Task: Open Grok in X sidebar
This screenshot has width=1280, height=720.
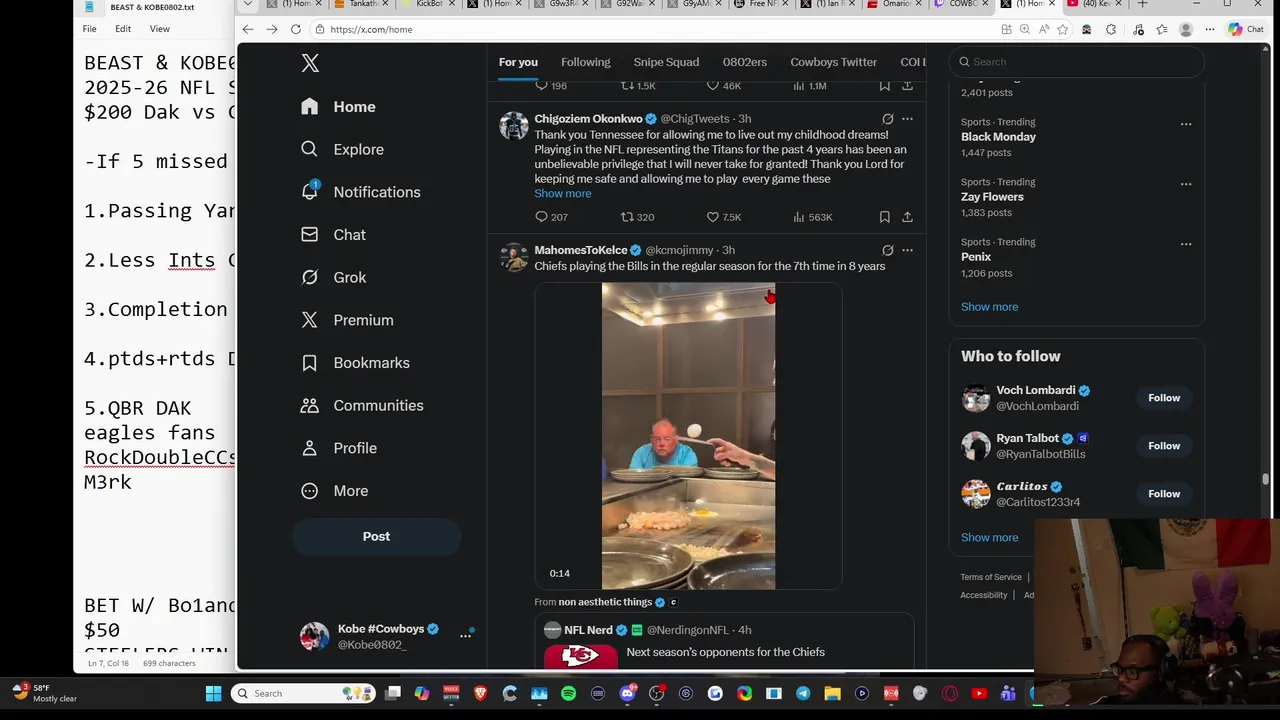Action: point(333,277)
